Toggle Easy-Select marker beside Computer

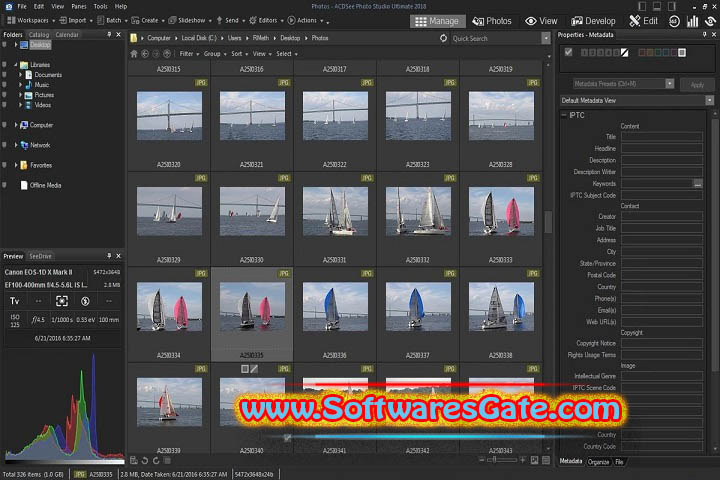pos(5,125)
